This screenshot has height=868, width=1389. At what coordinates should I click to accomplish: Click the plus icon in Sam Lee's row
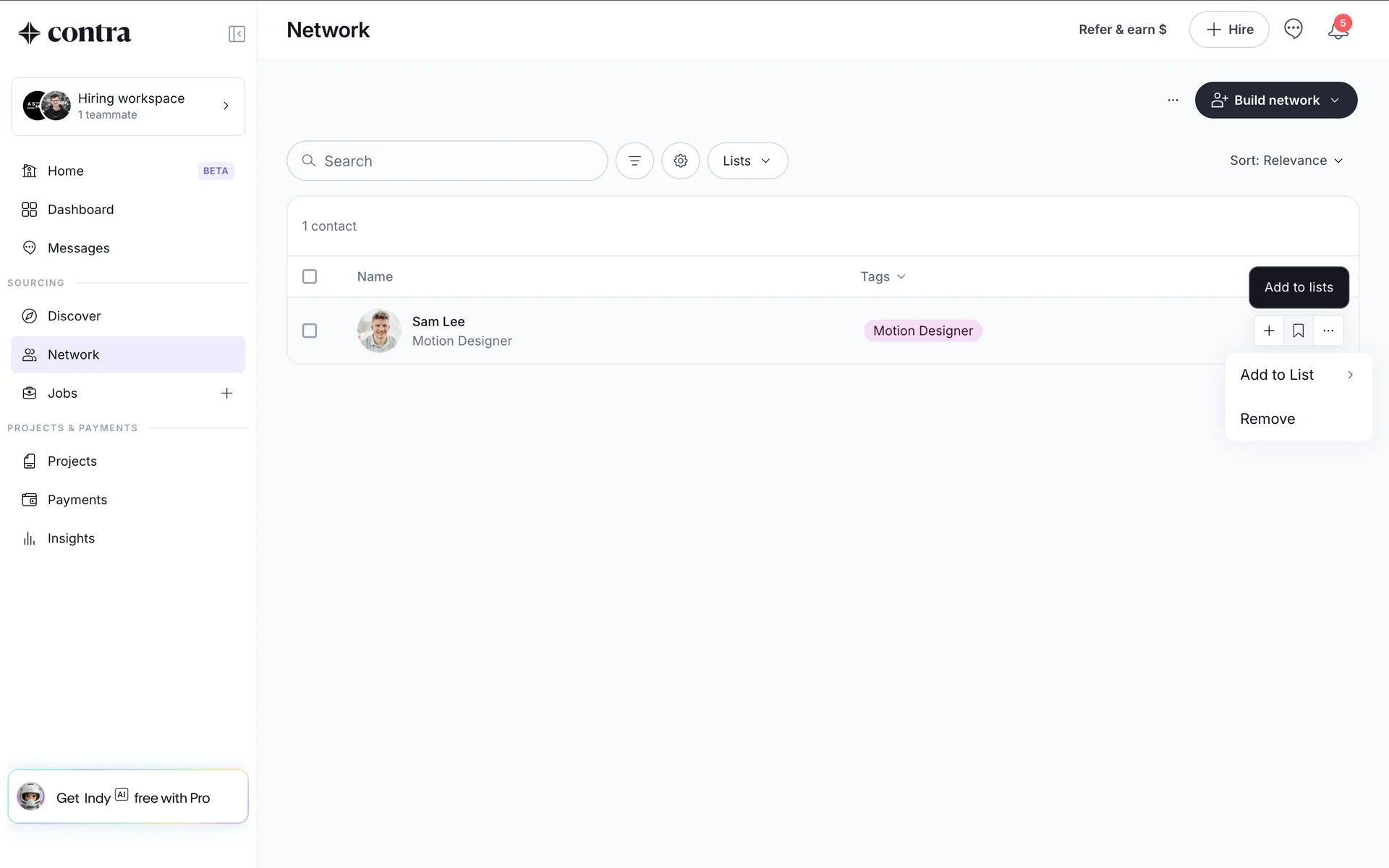click(1269, 331)
